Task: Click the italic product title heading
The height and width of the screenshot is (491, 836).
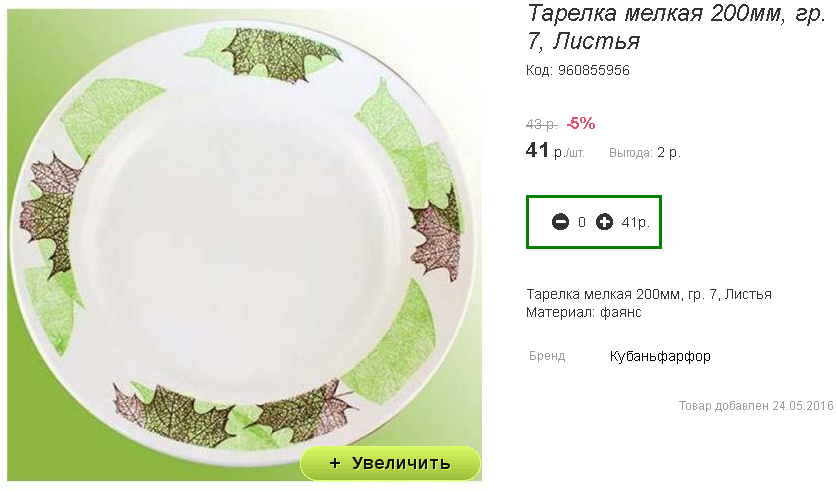Action: [x=676, y=27]
